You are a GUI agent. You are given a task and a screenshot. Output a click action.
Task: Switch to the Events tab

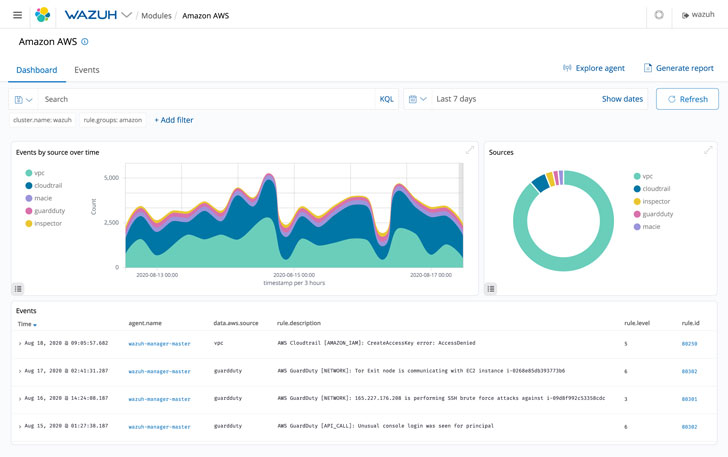87,70
